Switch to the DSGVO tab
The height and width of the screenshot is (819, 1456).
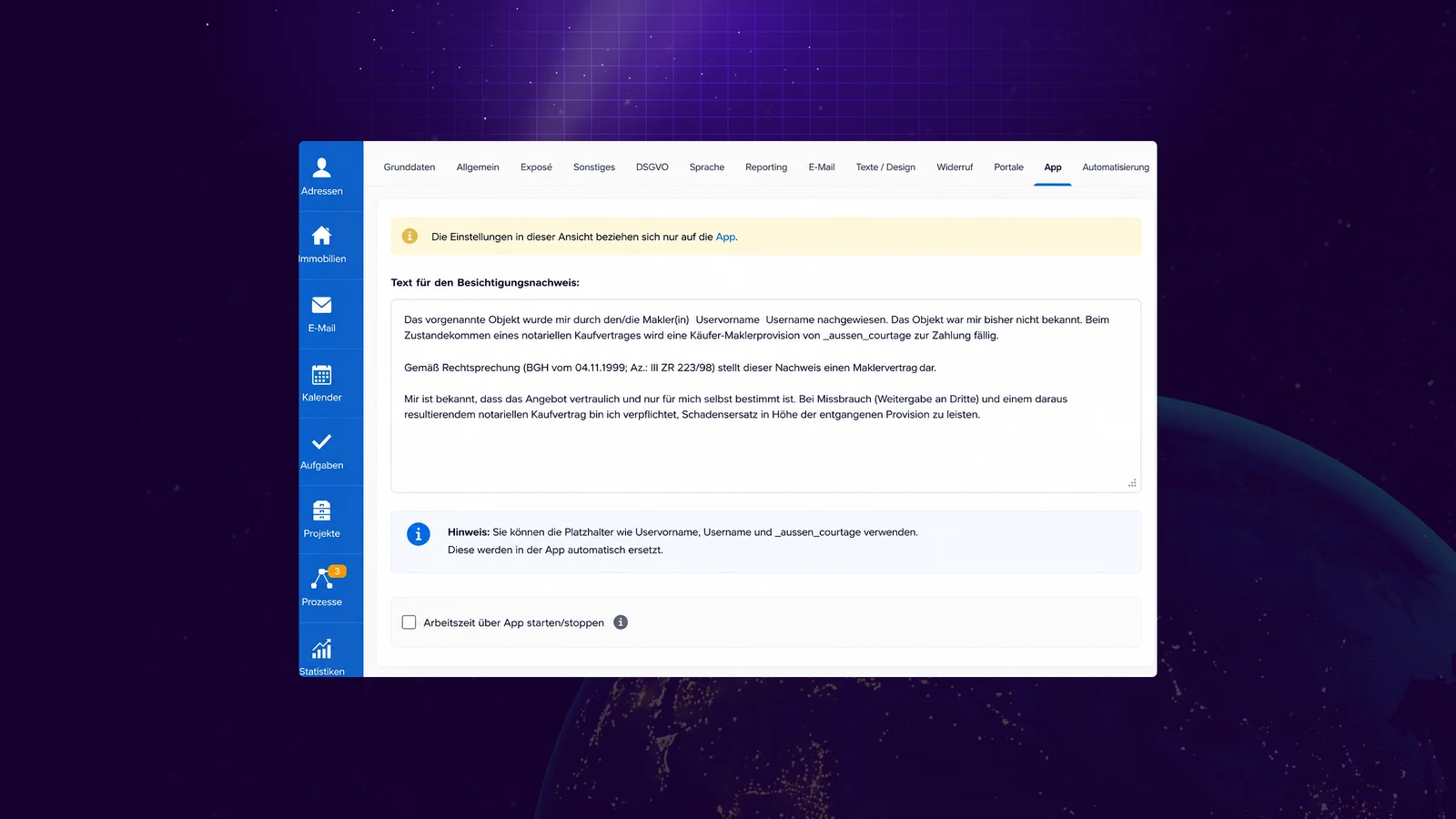[652, 167]
